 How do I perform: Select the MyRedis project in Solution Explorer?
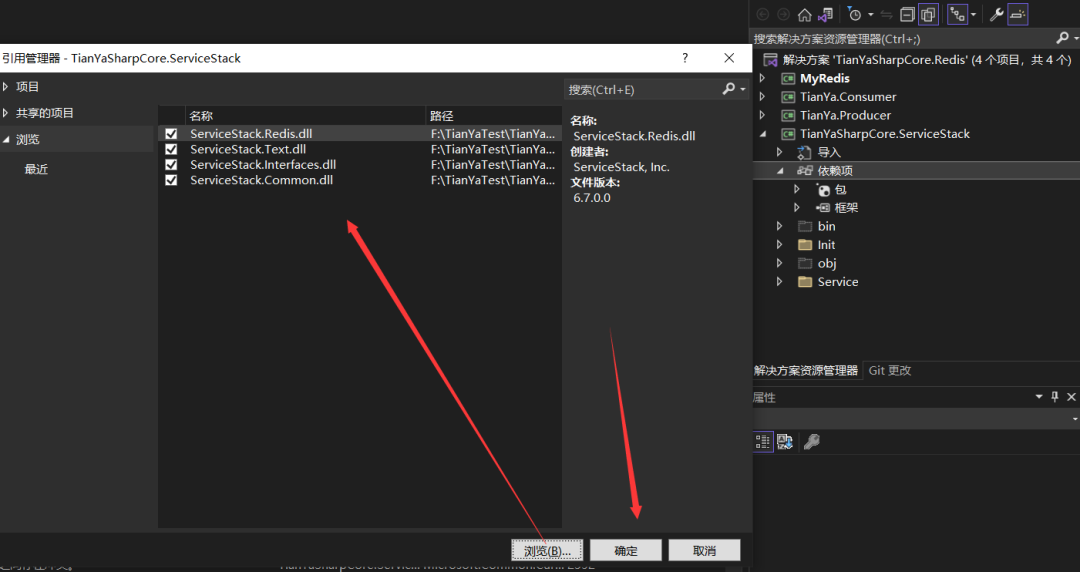coord(824,79)
